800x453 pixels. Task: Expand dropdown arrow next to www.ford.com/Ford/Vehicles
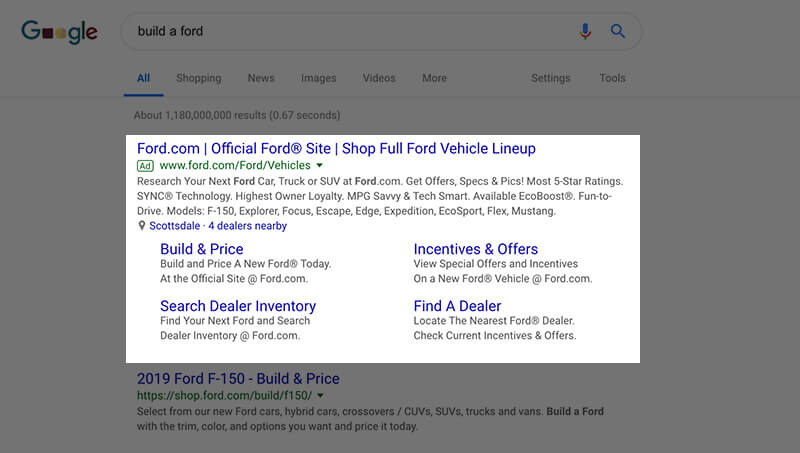(x=319, y=165)
